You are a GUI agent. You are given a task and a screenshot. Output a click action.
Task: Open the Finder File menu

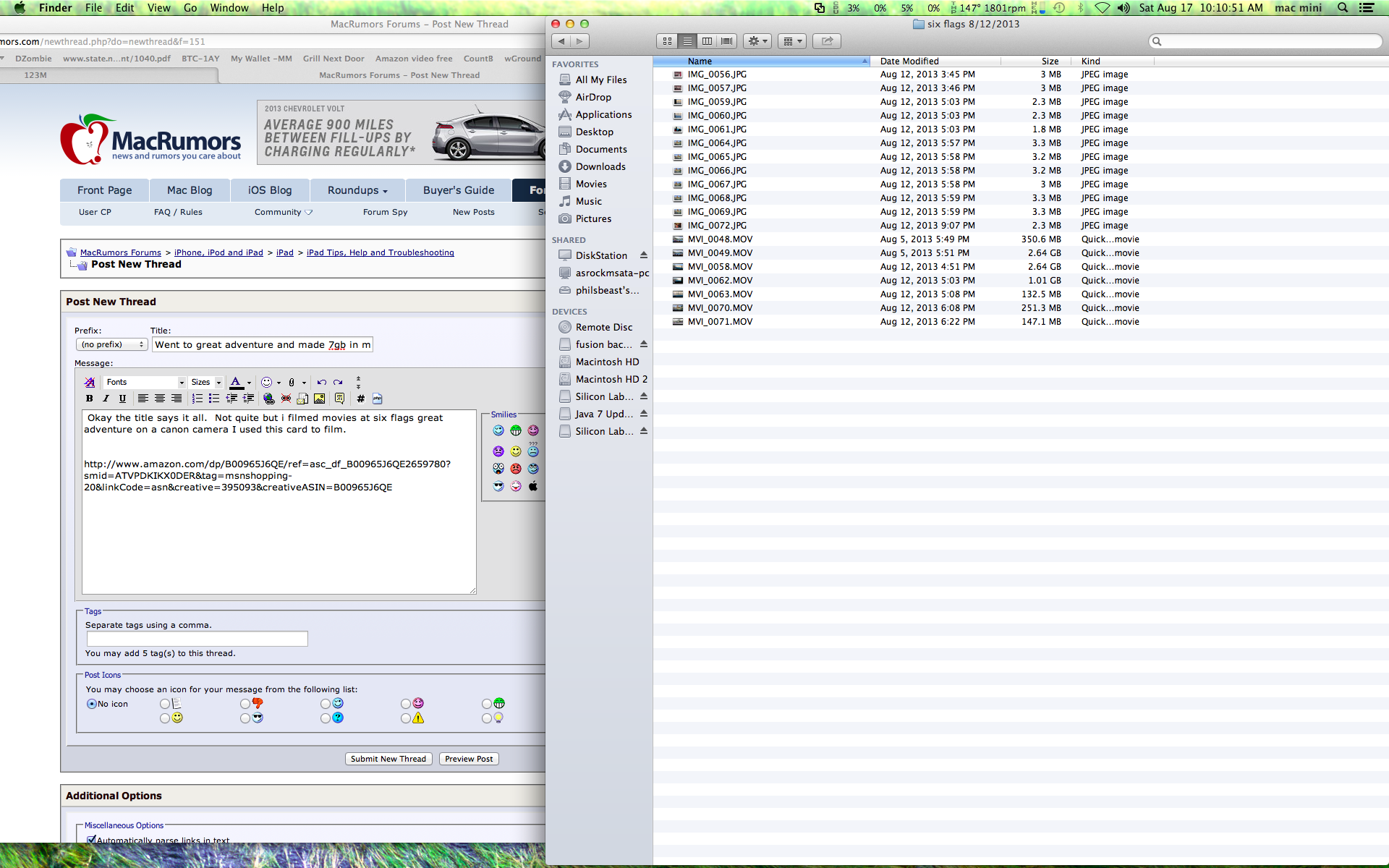[93, 8]
